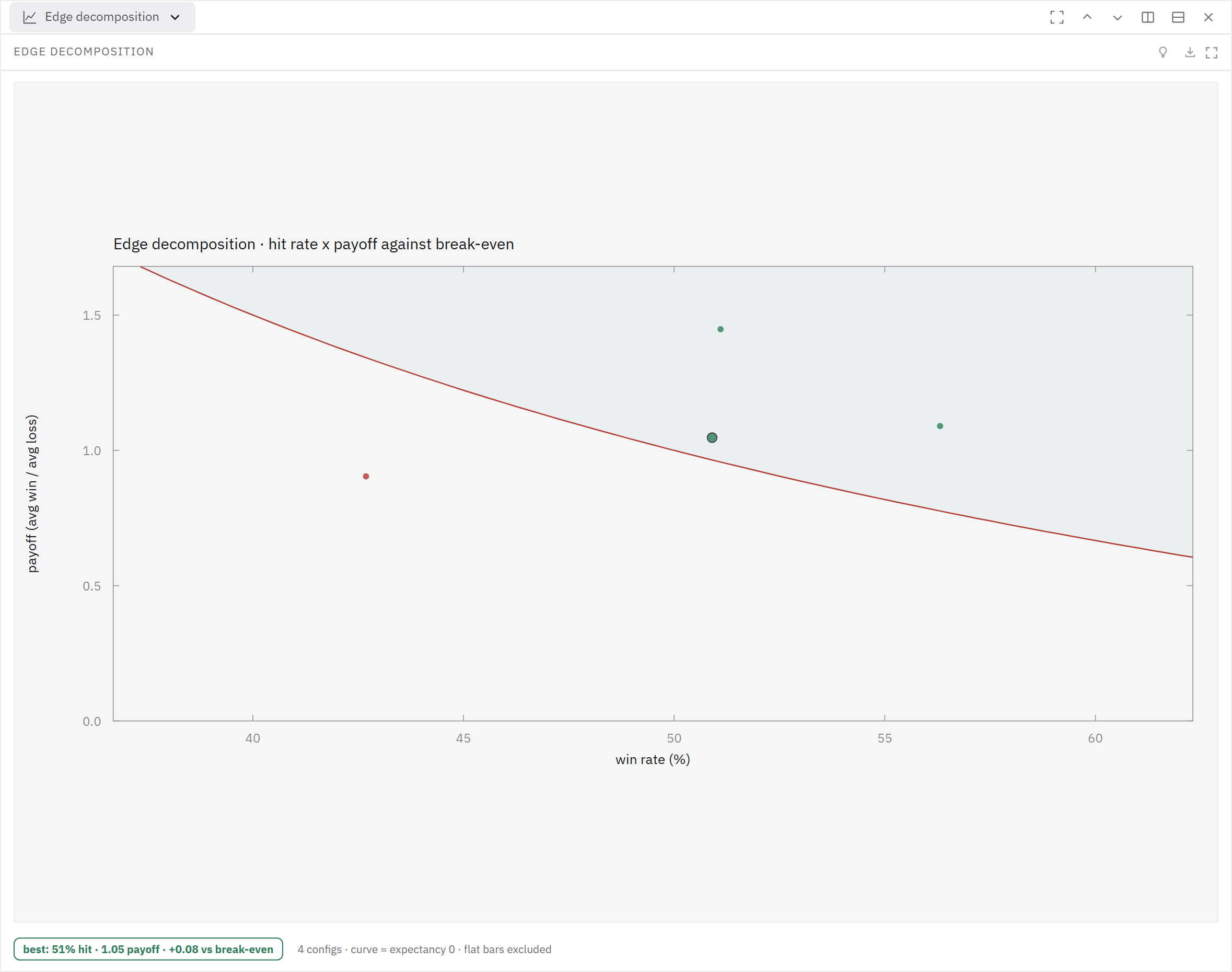Click the y-axis tick label 0.0
This screenshot has width=1232, height=972.
91,722
